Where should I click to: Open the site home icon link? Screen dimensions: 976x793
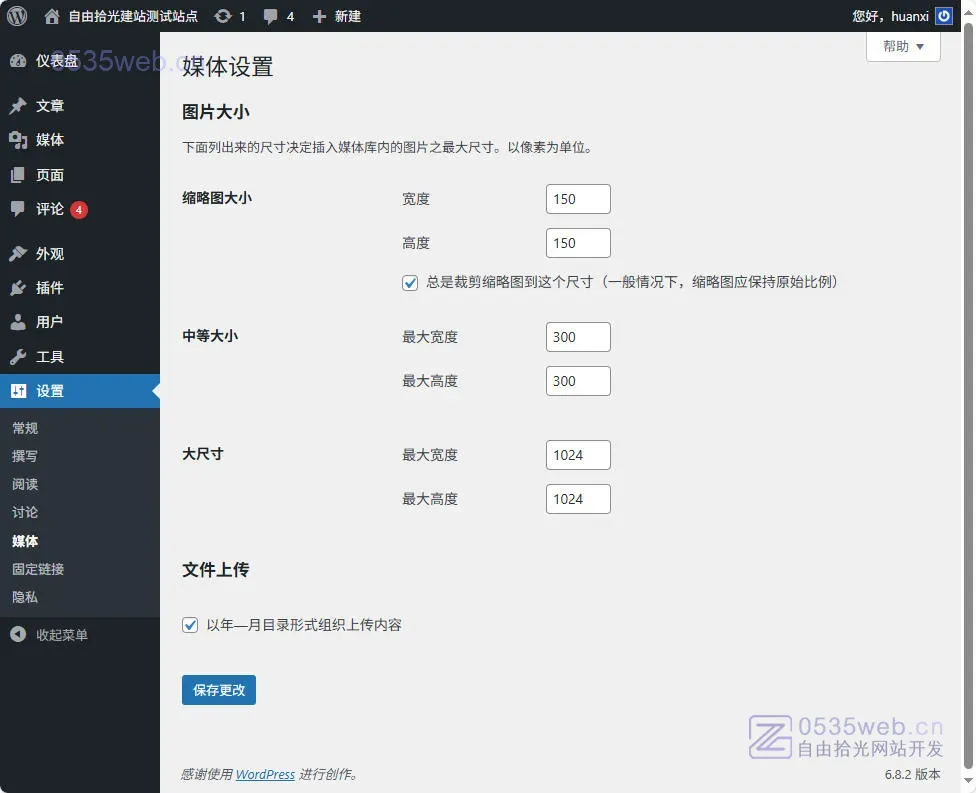52,16
